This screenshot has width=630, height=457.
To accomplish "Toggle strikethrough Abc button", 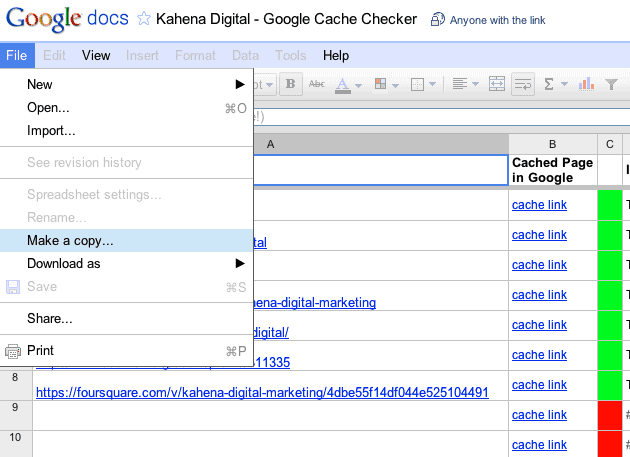I will coord(317,84).
